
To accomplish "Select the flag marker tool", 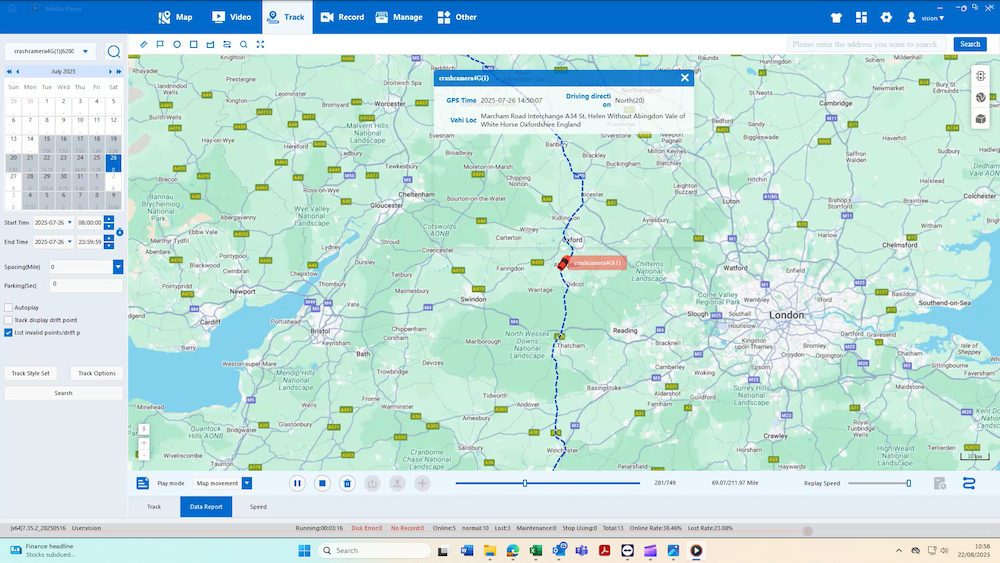I will point(160,45).
